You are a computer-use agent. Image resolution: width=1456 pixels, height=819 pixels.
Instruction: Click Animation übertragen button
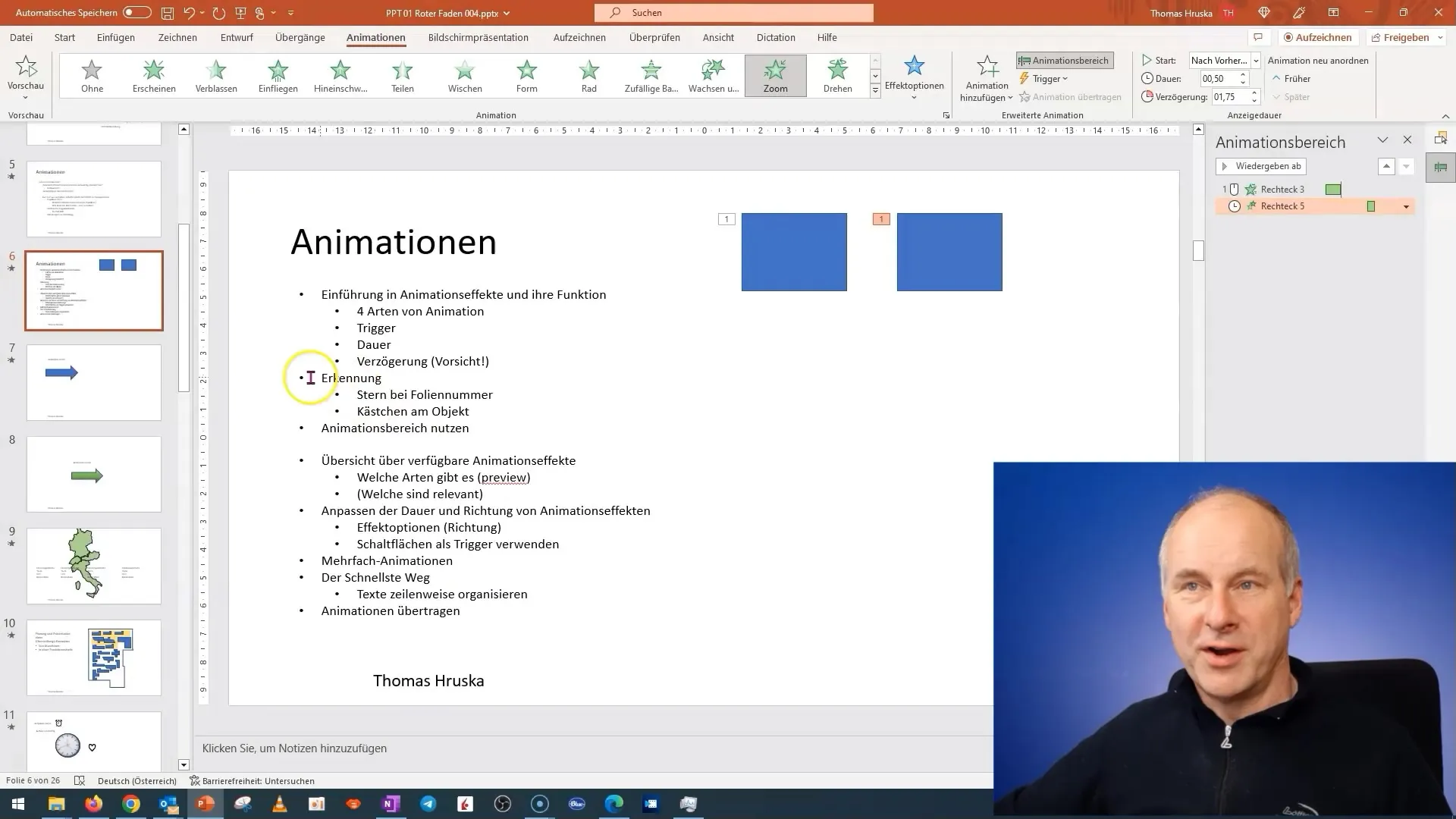[x=1070, y=97]
